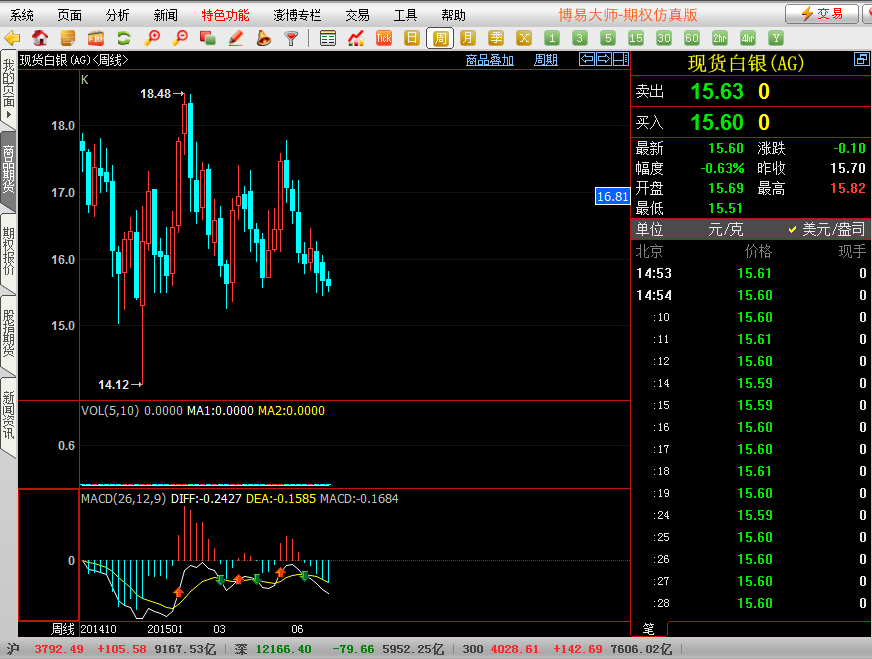The height and width of the screenshot is (659, 872).
Task: Click the red pencil drawing tool
Action: (236, 38)
